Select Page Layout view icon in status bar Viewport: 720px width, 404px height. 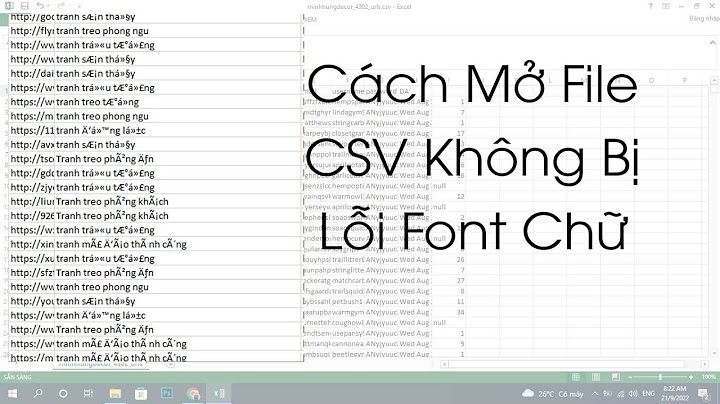[596, 377]
